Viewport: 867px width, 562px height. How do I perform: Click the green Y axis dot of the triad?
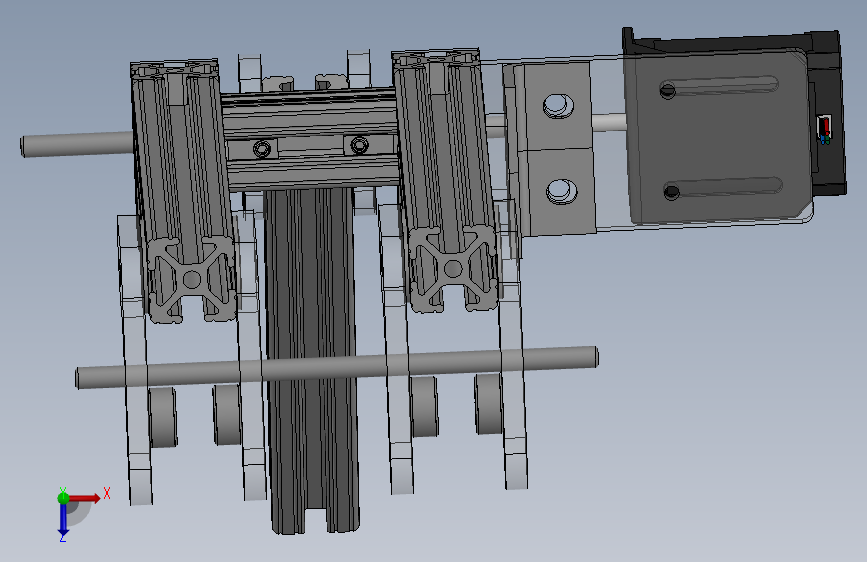pos(63,498)
